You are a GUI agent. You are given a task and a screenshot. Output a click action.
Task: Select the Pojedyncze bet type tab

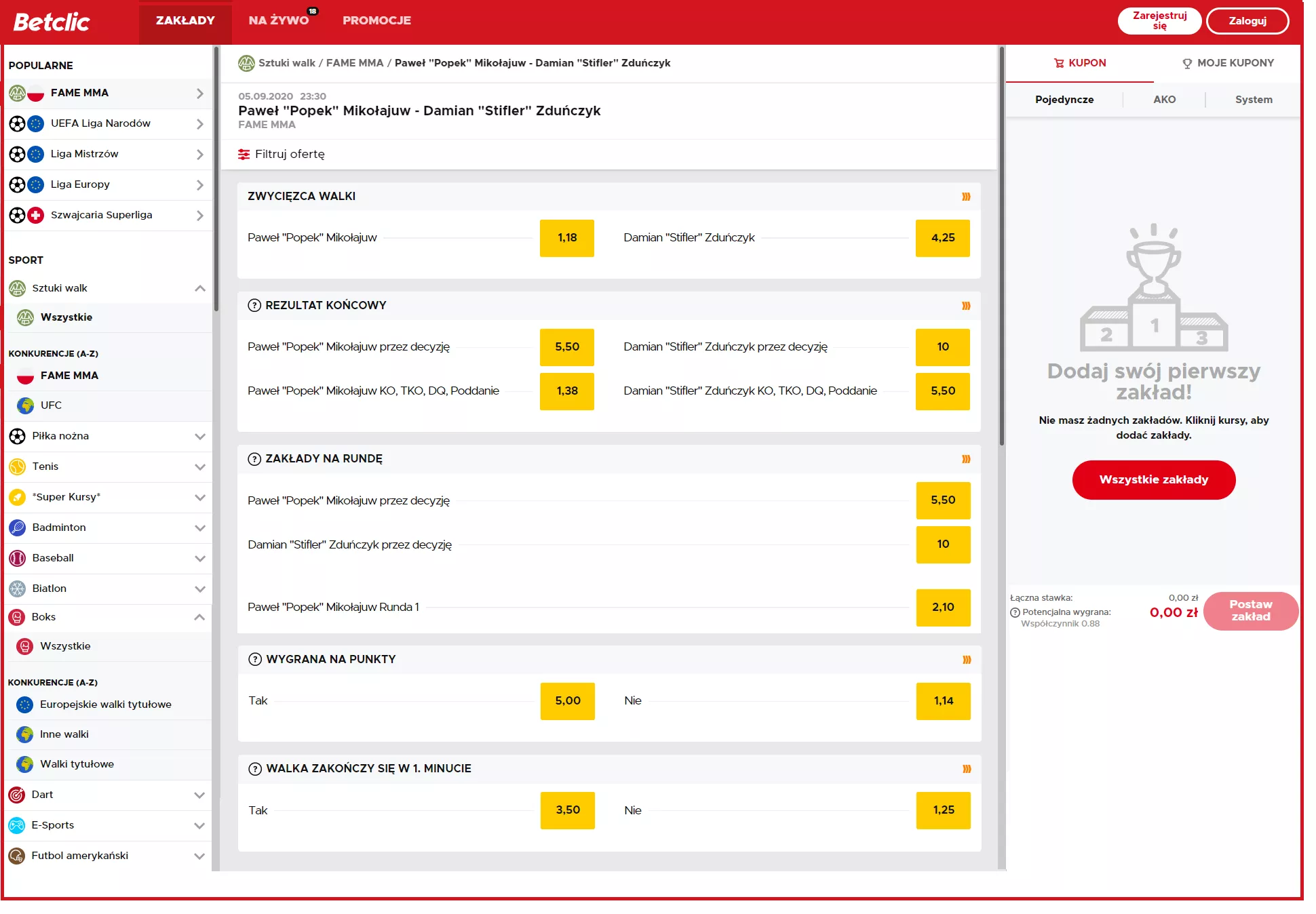(1064, 100)
